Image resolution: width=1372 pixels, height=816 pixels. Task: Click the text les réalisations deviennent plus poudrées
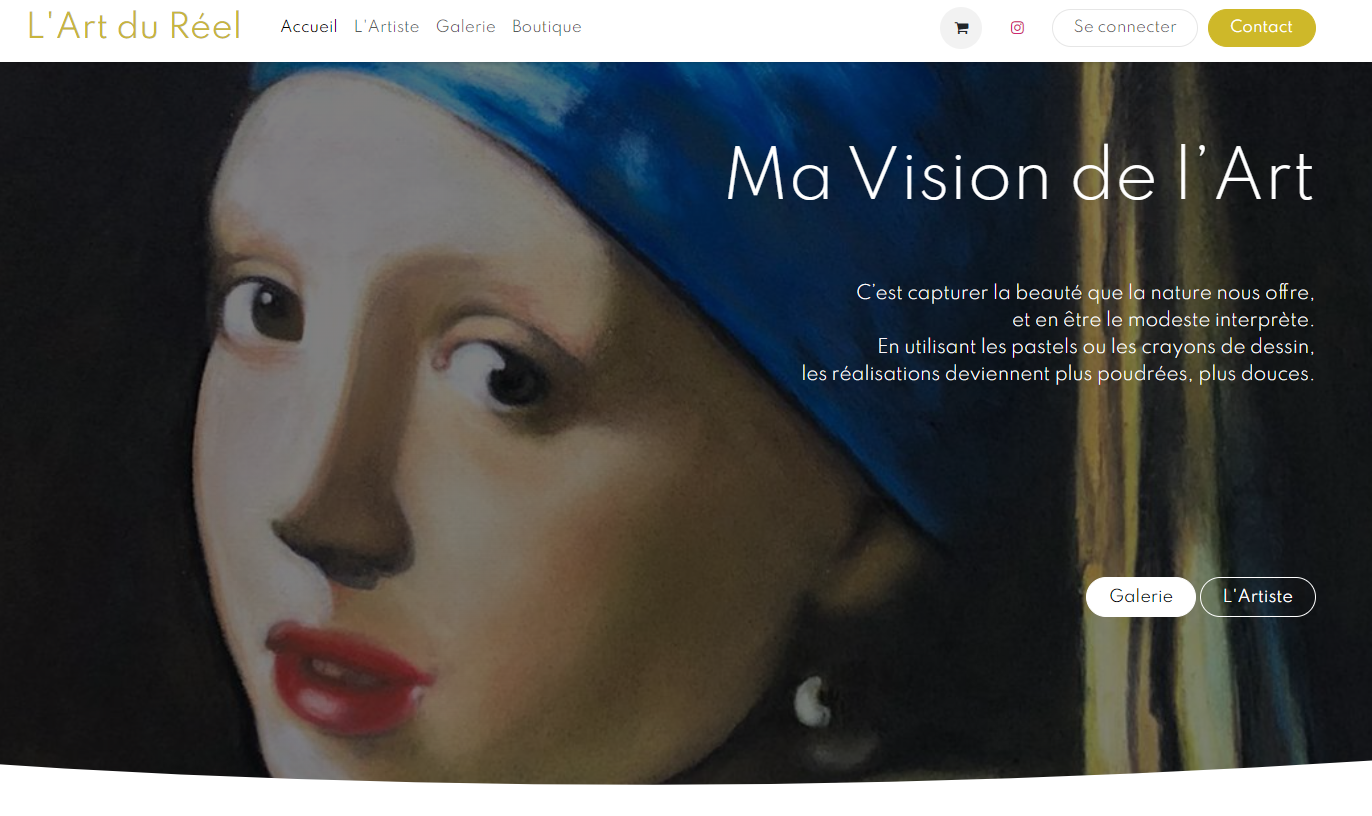coord(1058,374)
